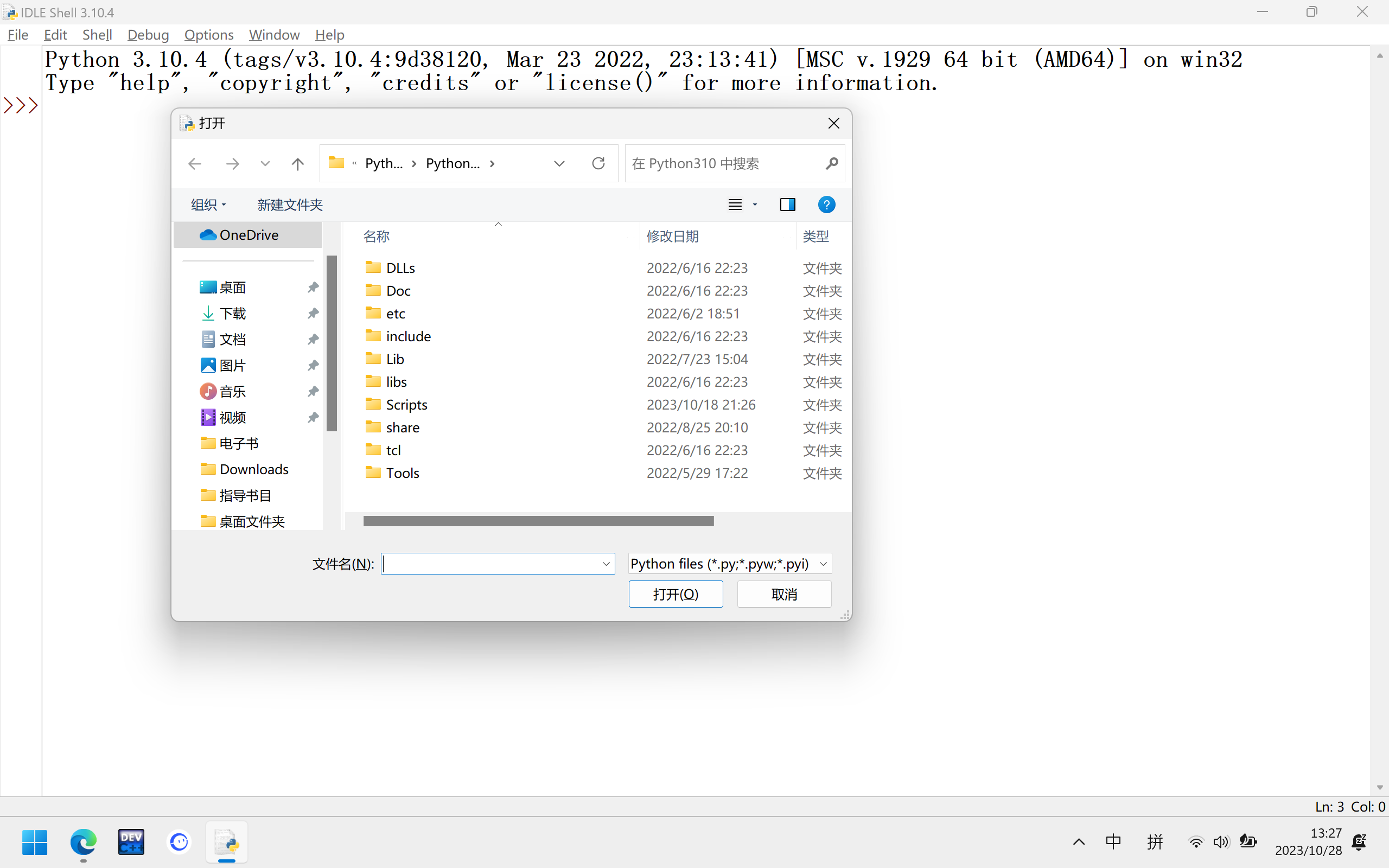Open 下载 in the sidebar

click(x=232, y=314)
